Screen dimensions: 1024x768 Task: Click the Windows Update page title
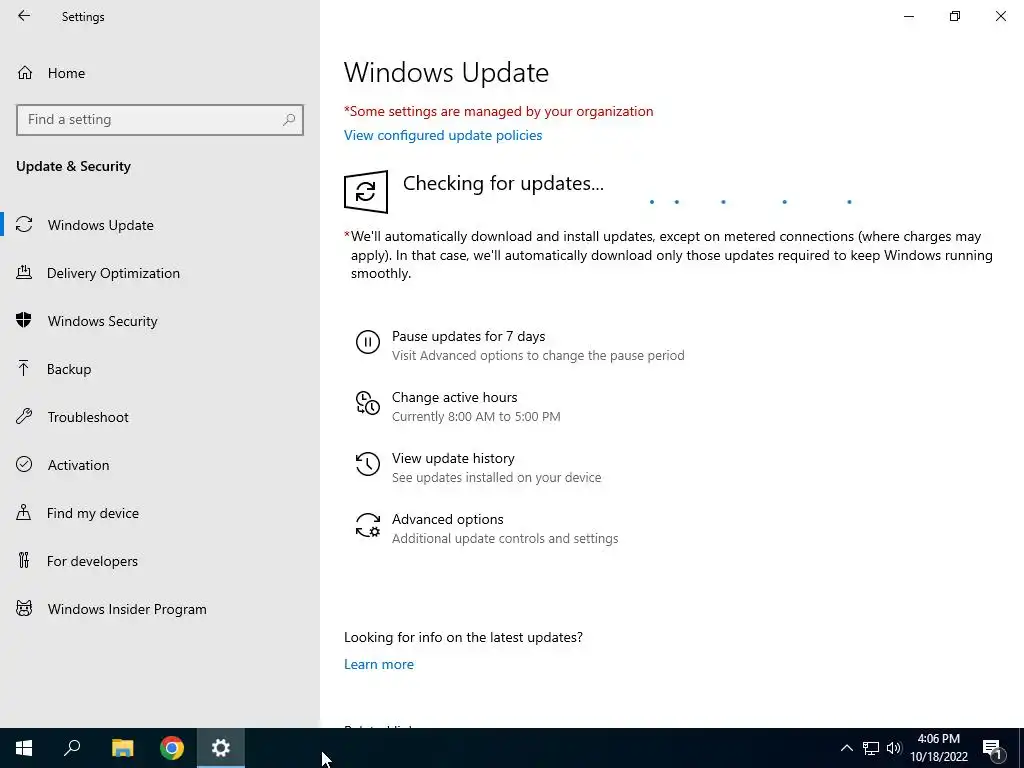tap(446, 72)
